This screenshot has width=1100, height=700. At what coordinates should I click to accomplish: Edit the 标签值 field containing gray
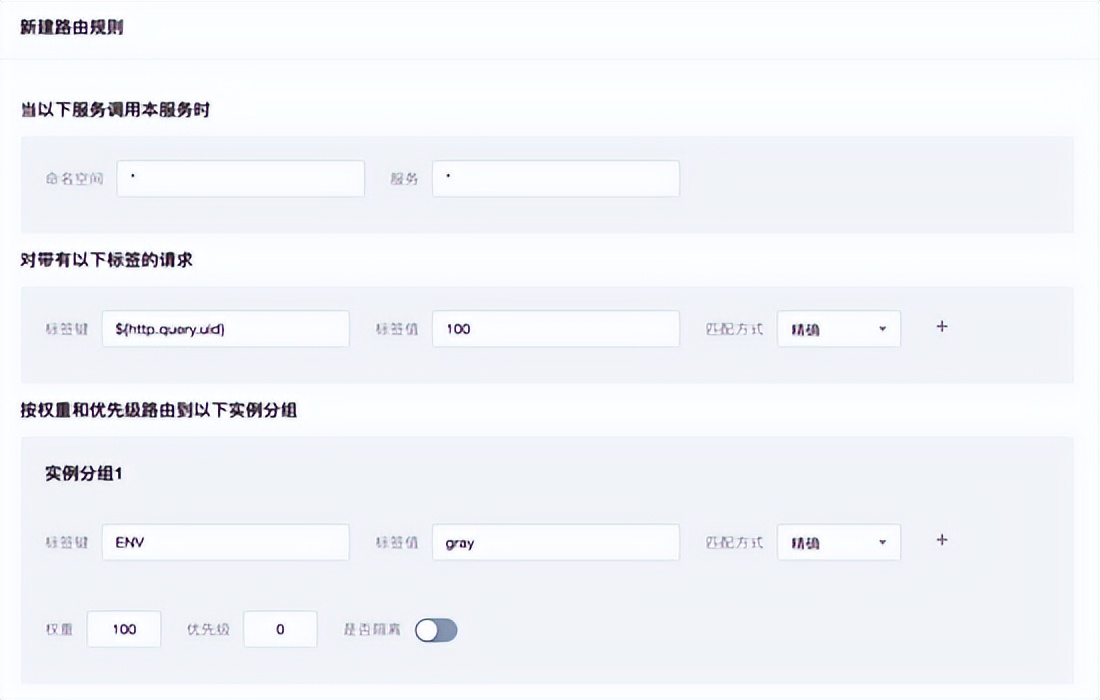pos(556,542)
